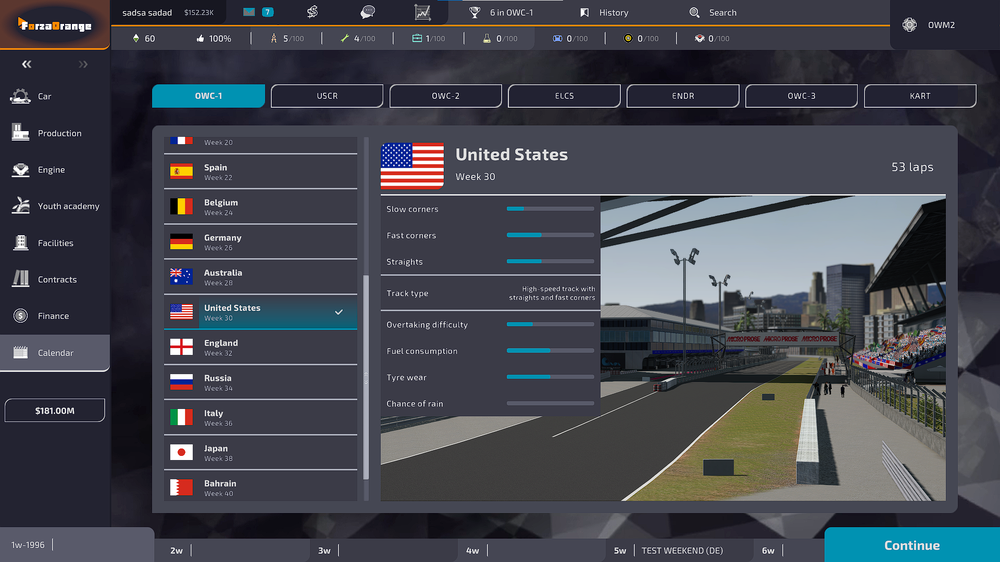Collapse sidebar with double left arrows

pos(26,64)
